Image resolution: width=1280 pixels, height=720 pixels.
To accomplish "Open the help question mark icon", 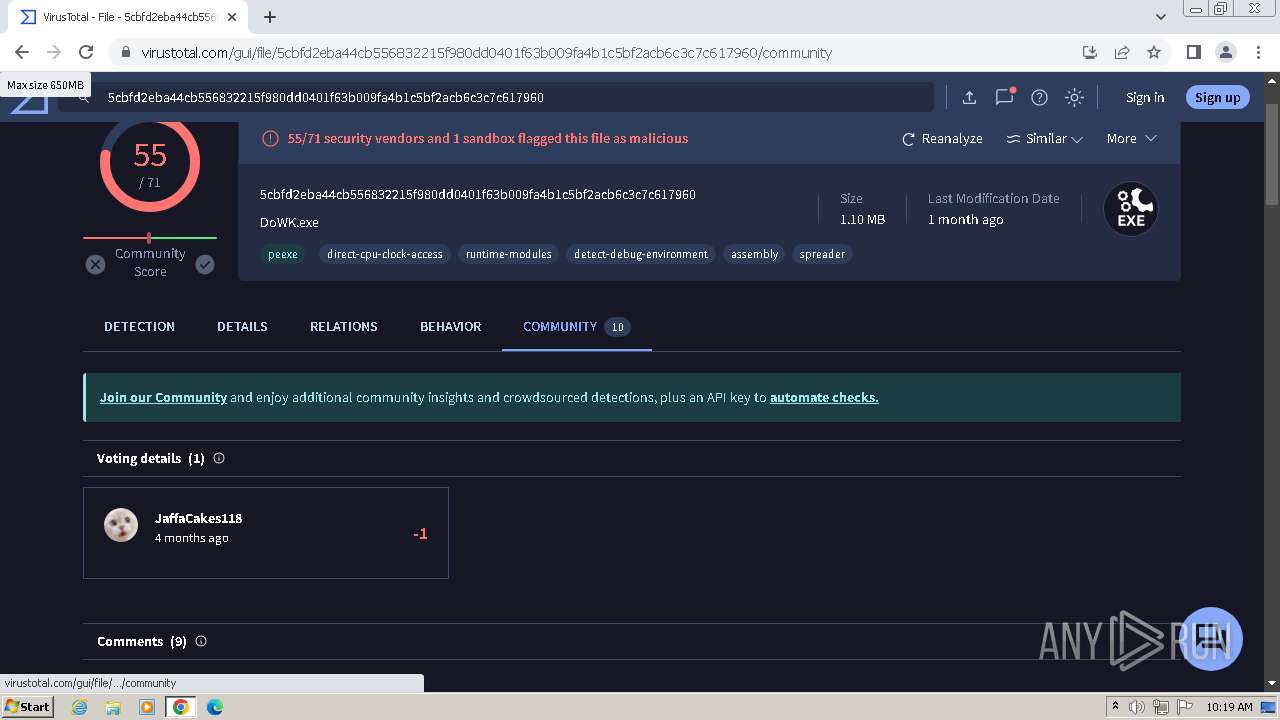I will (1039, 97).
